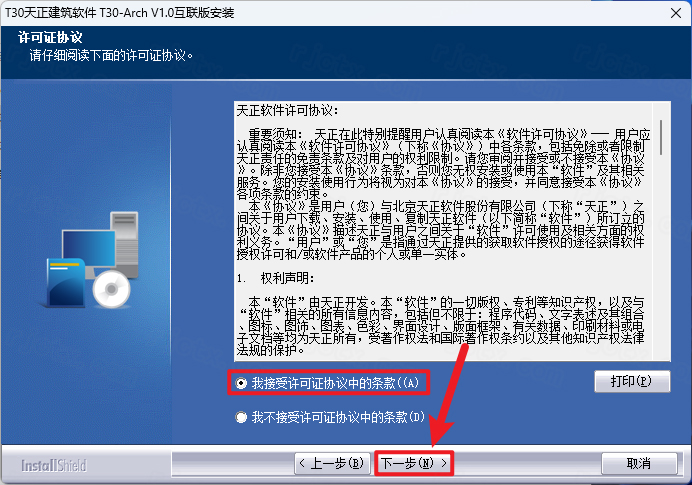The image size is (692, 485).
Task: Click the InstallShield logo
Action: point(54,465)
